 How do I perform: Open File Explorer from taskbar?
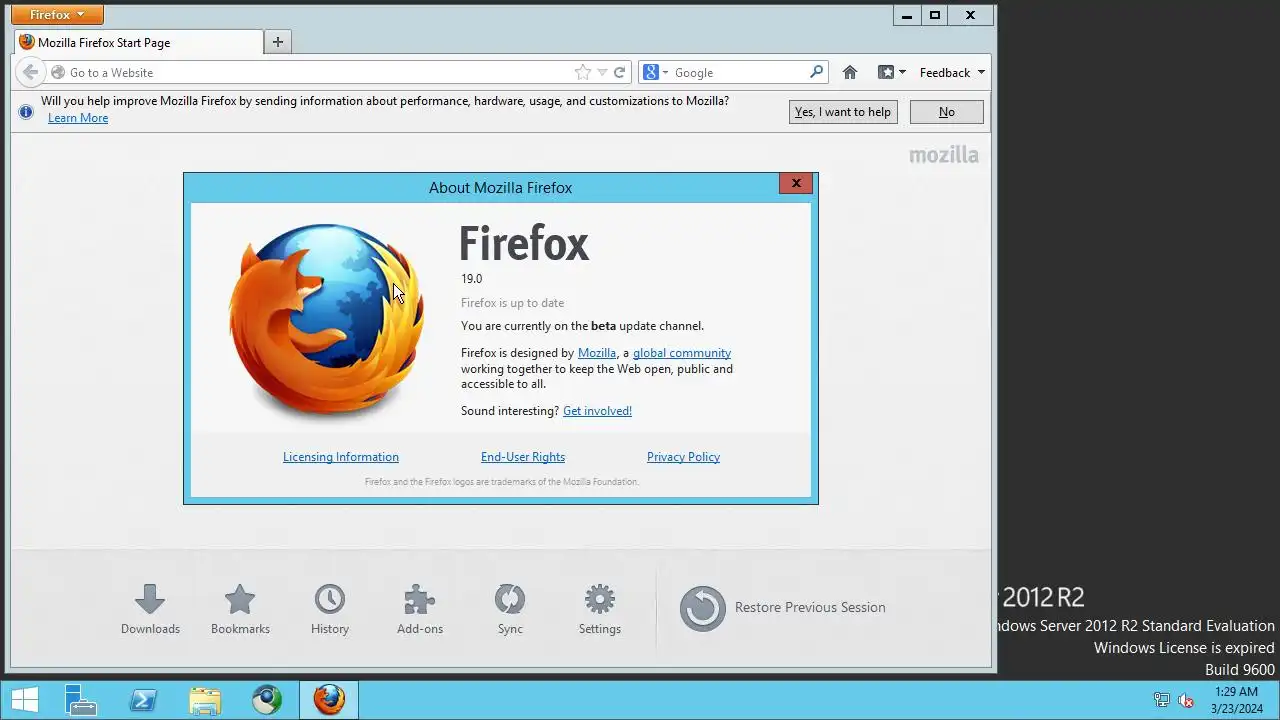coord(205,700)
